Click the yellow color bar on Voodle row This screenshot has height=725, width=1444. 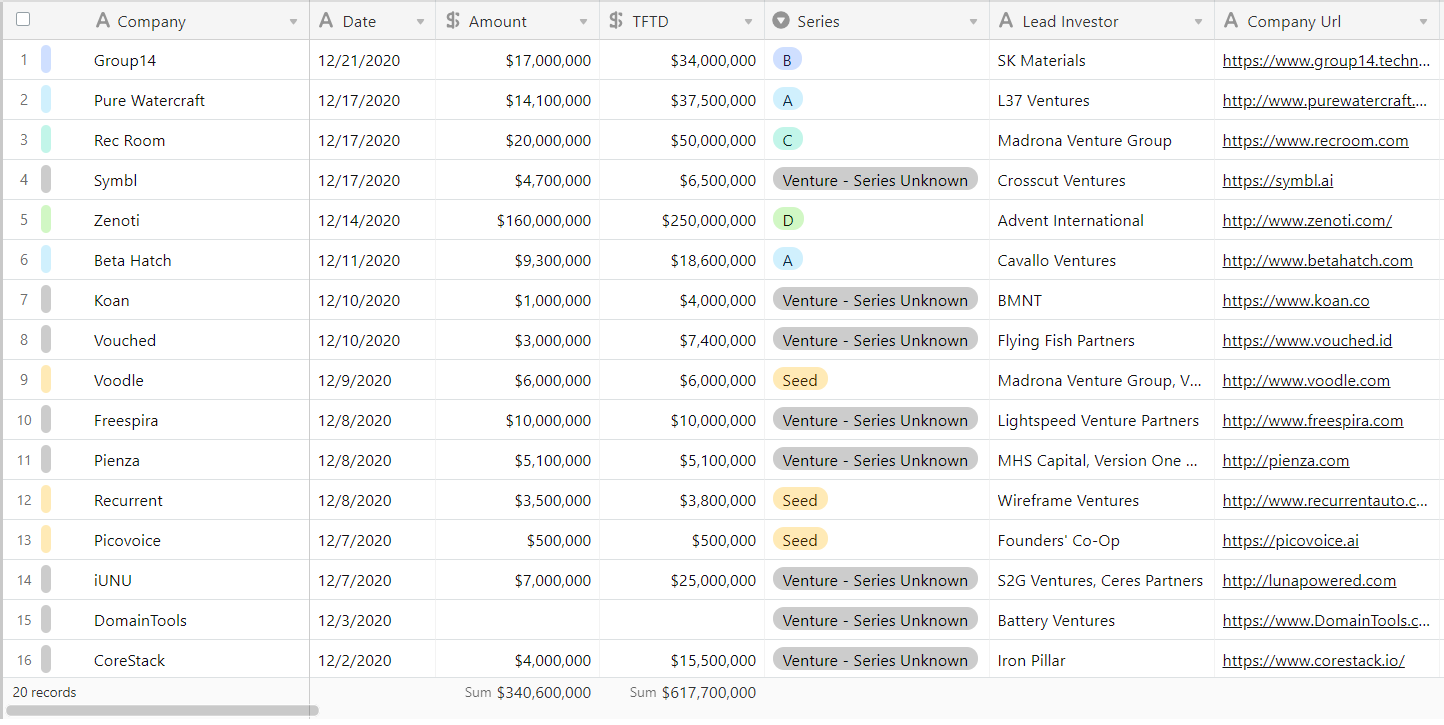pos(46,380)
